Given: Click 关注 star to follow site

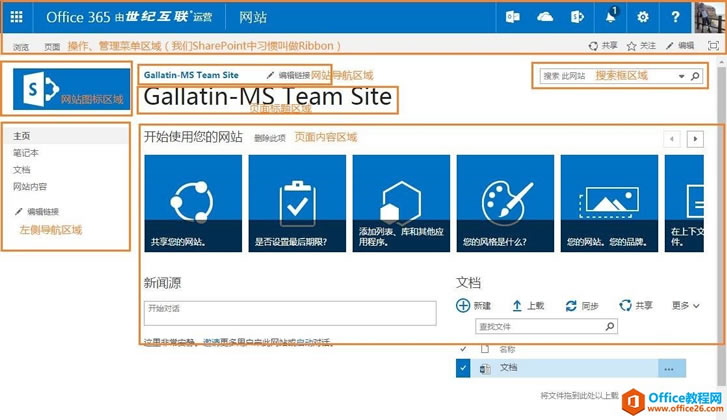Looking at the screenshot, I should [641, 45].
